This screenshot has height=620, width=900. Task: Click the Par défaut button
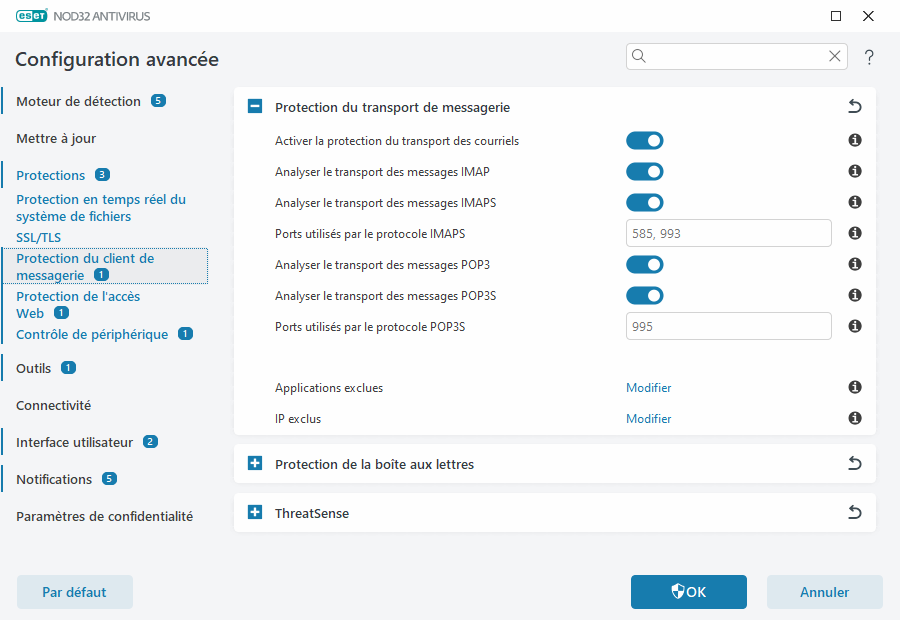74,592
